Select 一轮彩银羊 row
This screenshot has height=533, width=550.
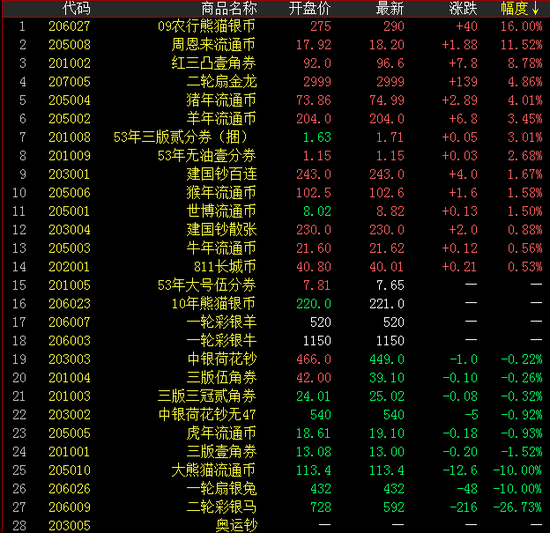tap(275, 322)
